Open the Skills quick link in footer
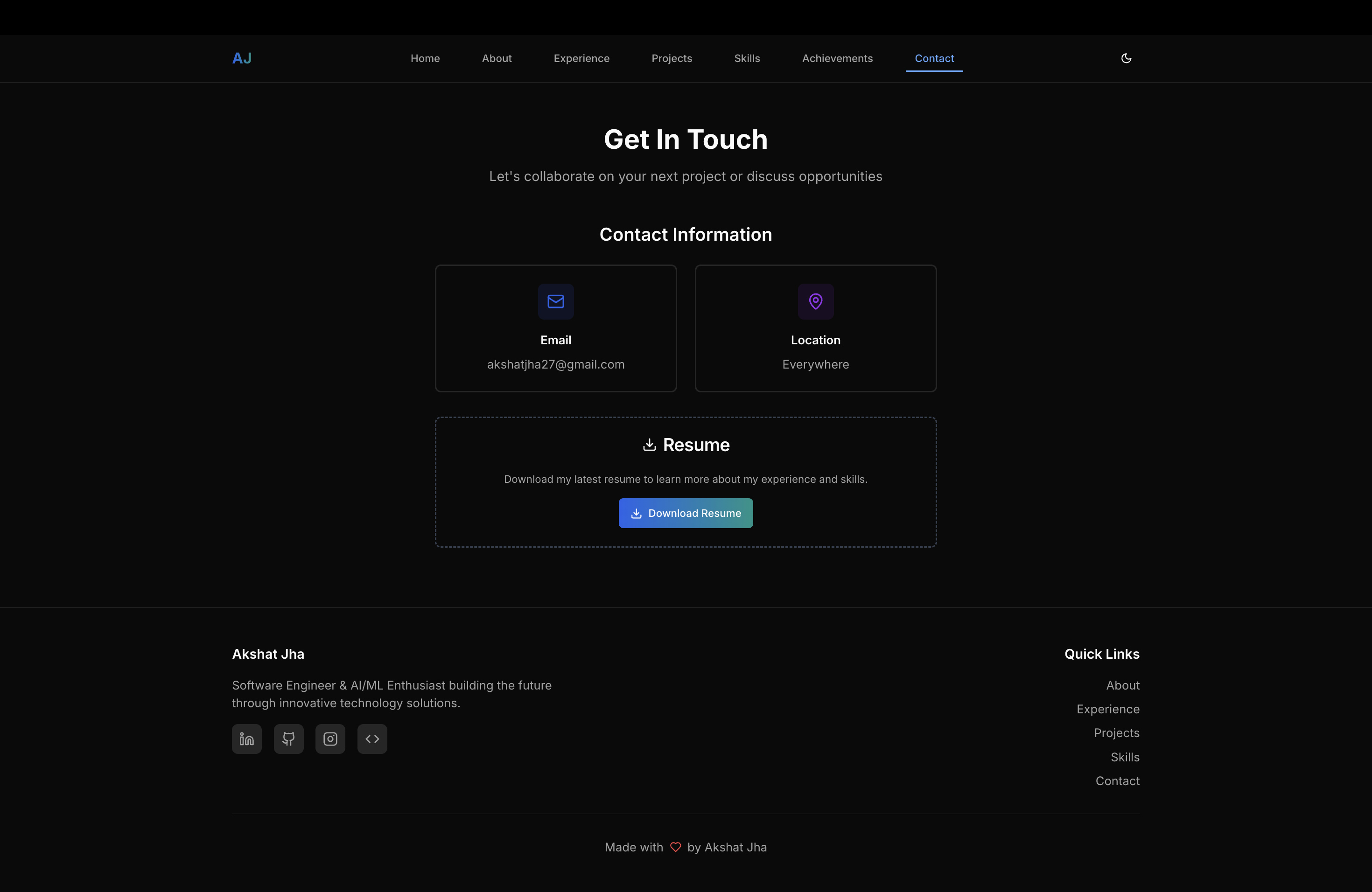 1125,757
